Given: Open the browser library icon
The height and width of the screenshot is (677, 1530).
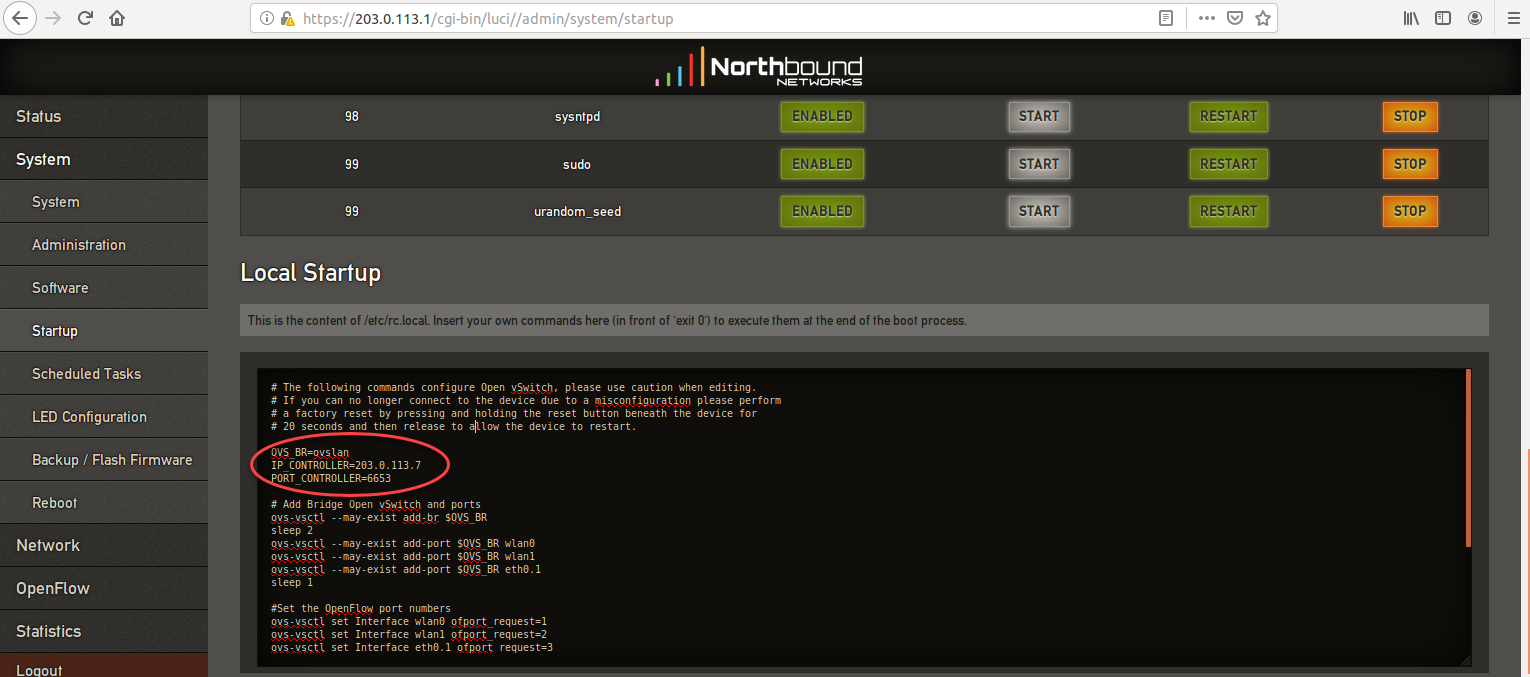Looking at the screenshot, I should point(1411,18).
